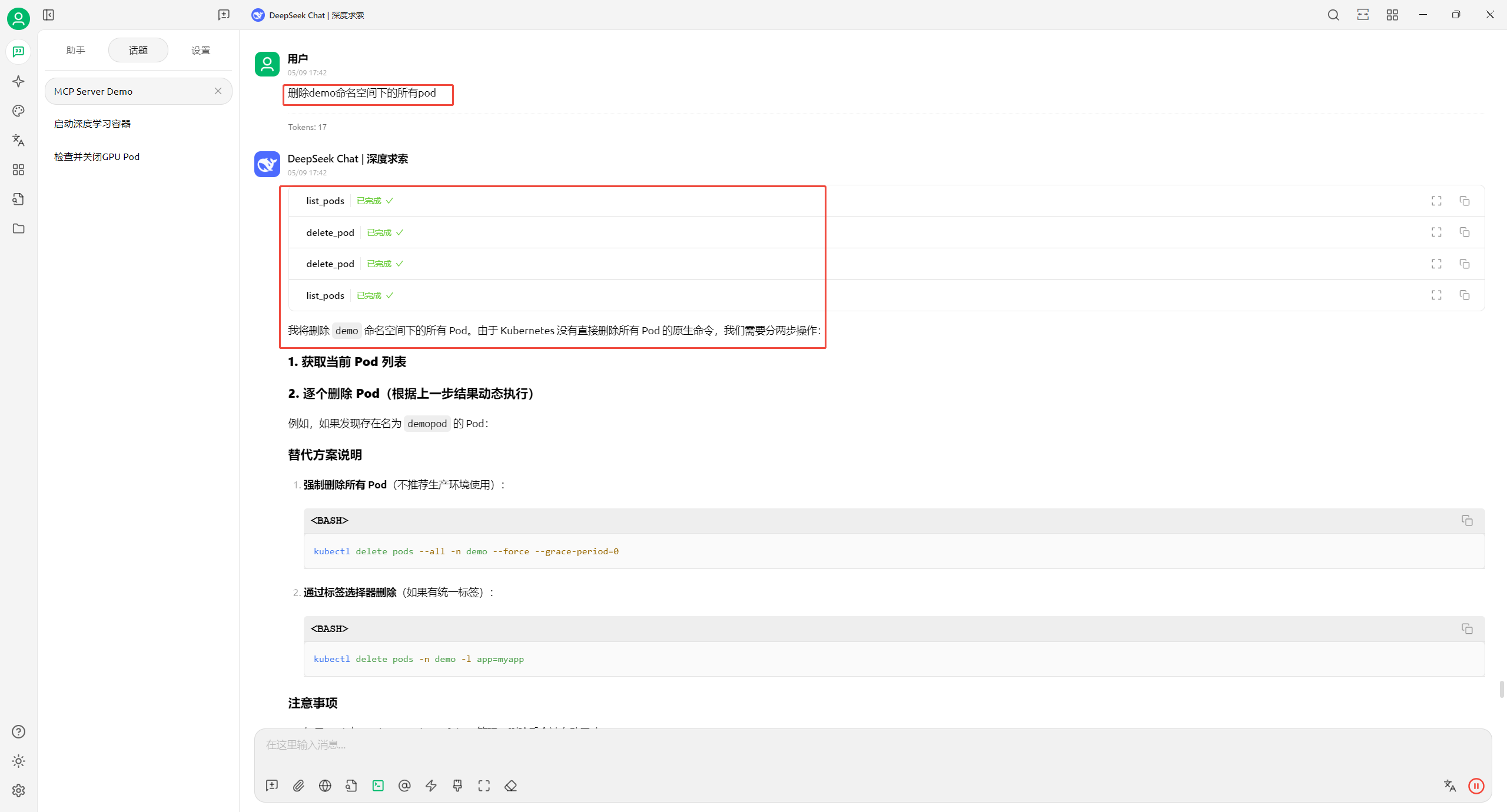Pause generation with red pause button
The image size is (1507, 812).
(1476, 786)
